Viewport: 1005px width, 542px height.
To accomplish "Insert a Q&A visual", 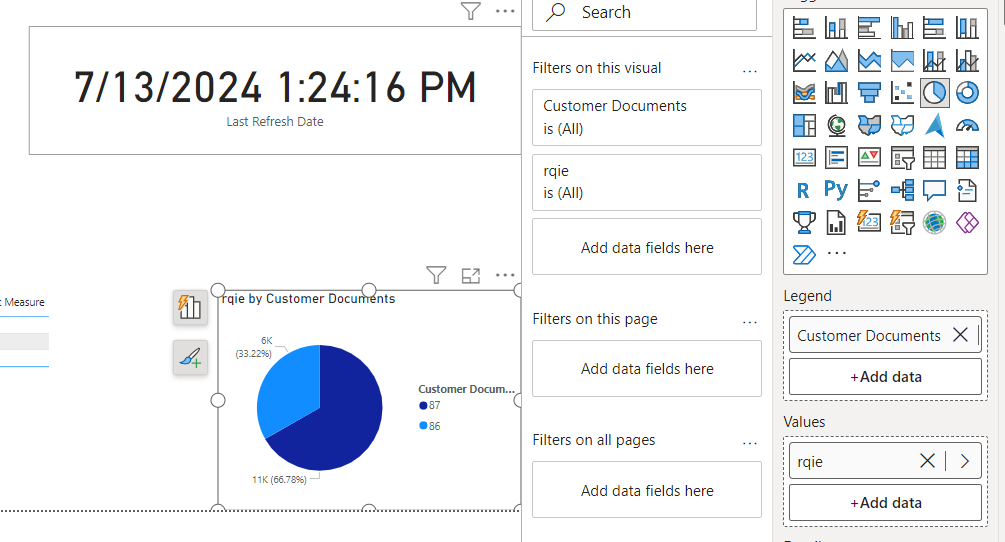I will (934, 190).
